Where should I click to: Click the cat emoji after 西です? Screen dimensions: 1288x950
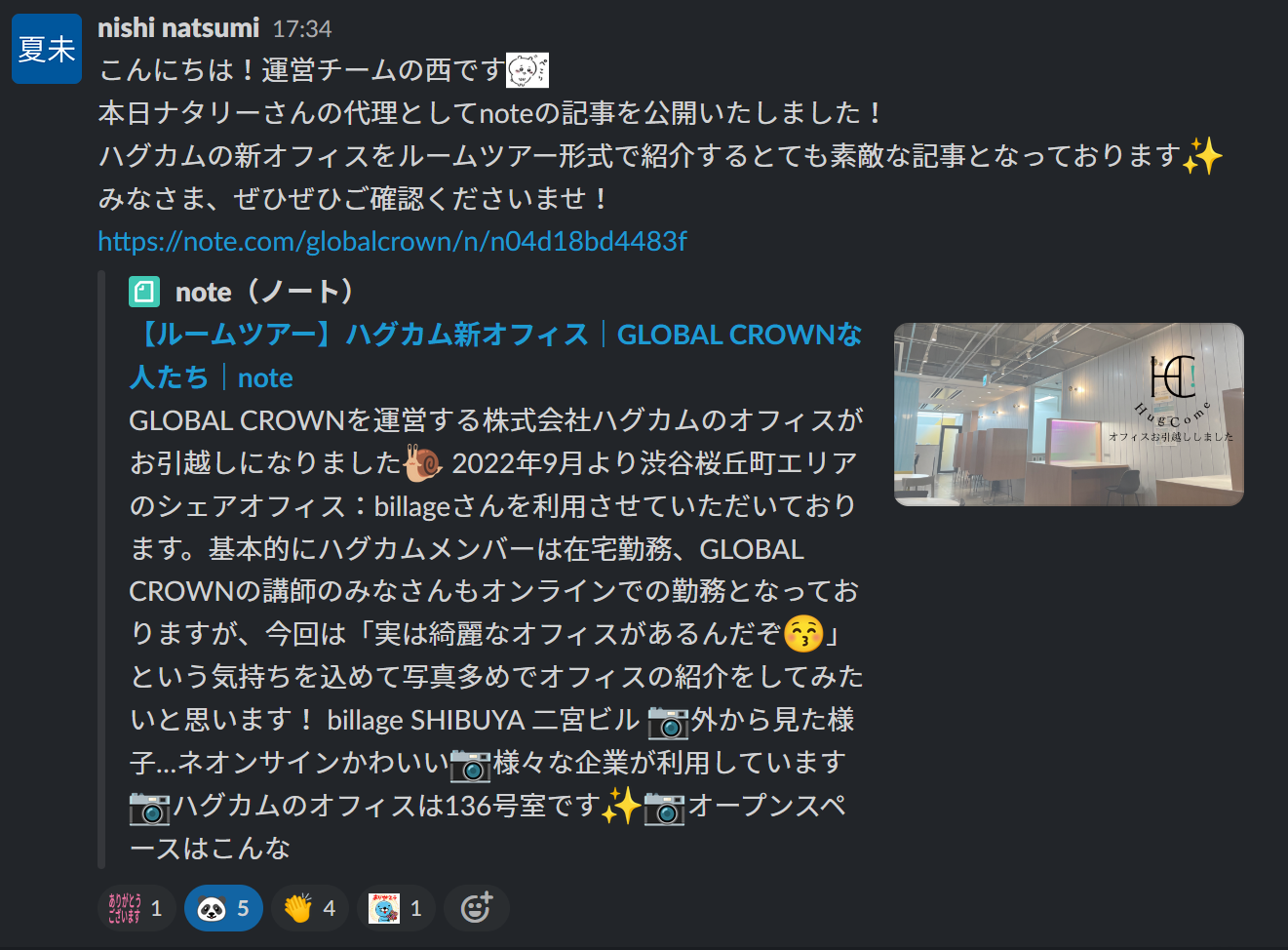point(527,70)
